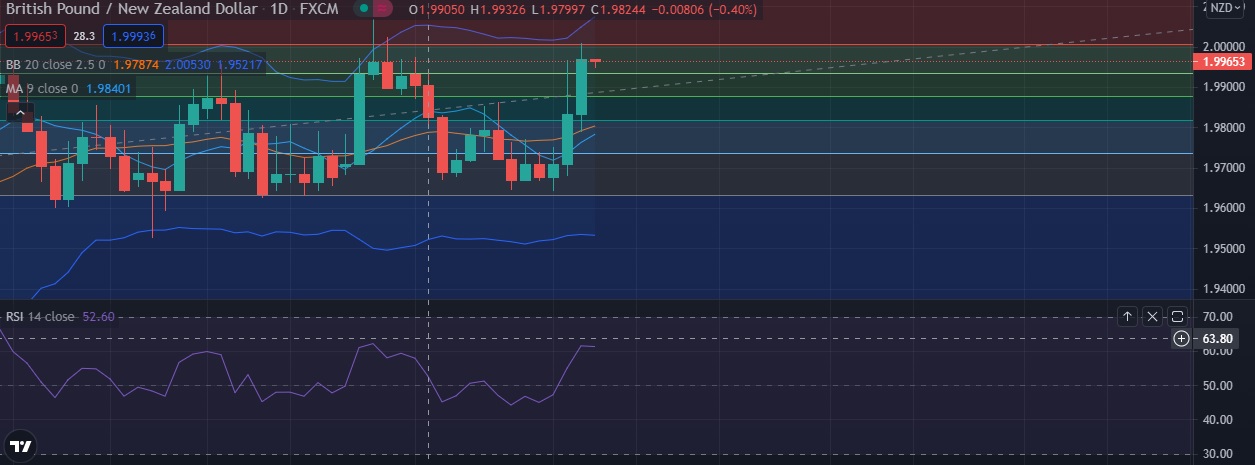Select the RSI 14 close indicator legend
Viewport: 1255px width, 465px height.
[x=40, y=317]
